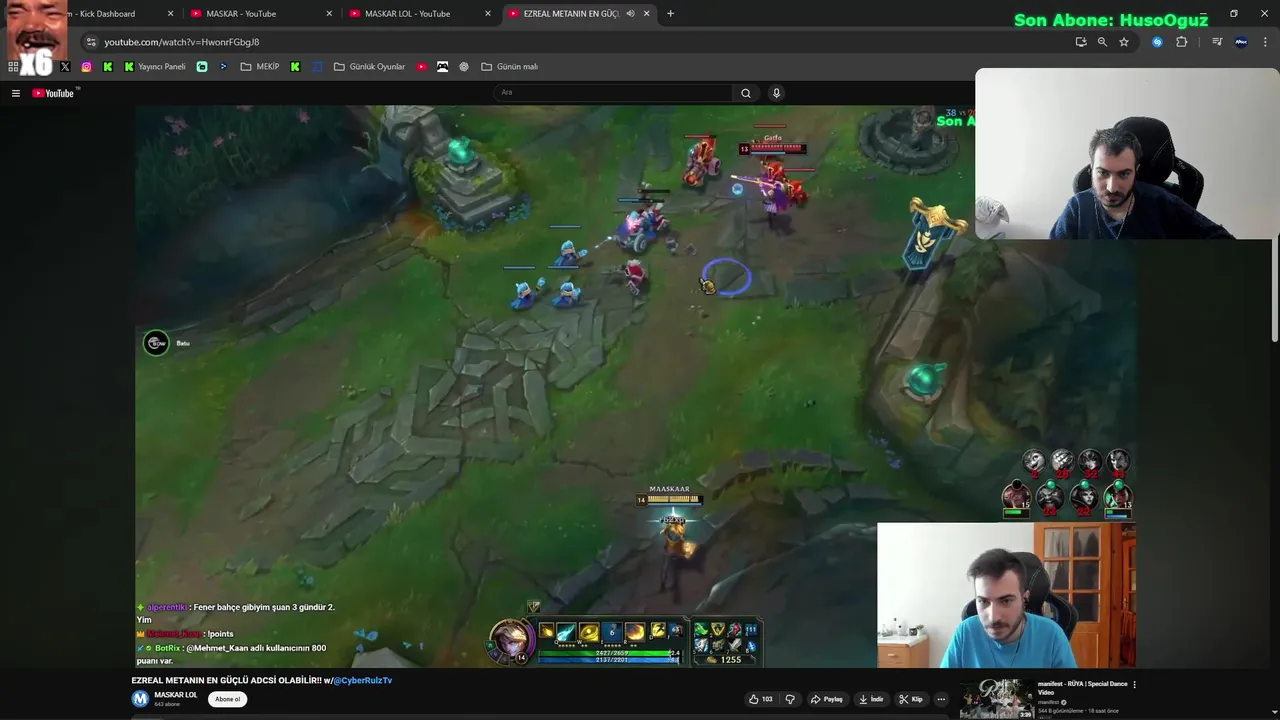Focus the YouTube 'Ara' search box
1280x720 pixels.
point(613,93)
